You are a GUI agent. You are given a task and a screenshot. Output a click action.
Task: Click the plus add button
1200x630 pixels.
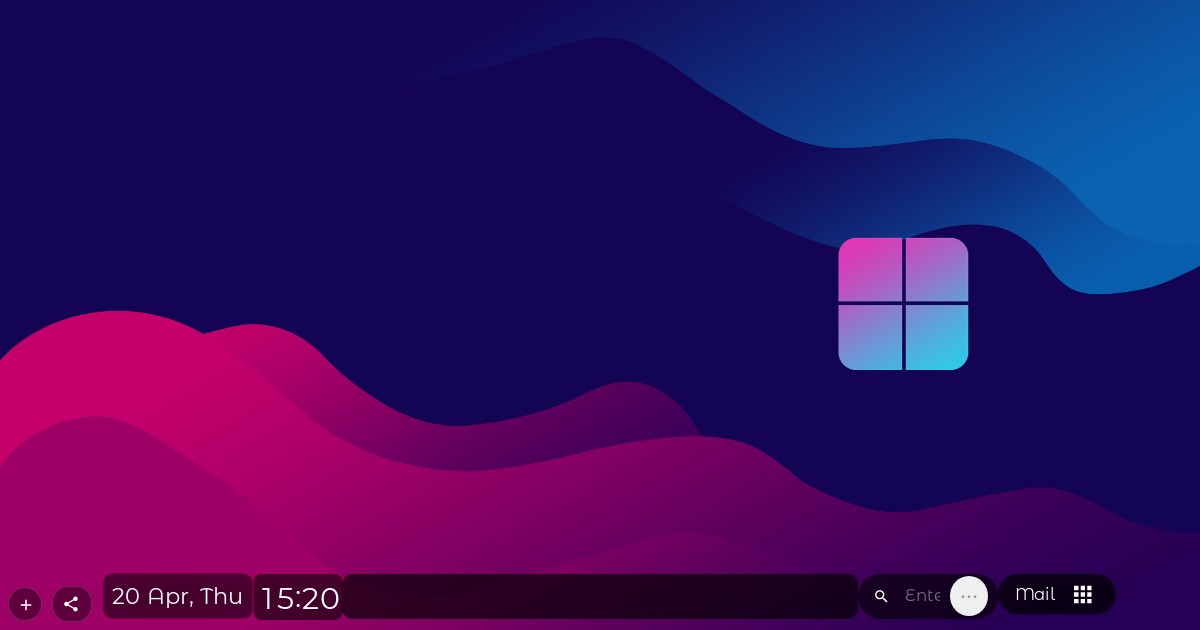pos(25,604)
